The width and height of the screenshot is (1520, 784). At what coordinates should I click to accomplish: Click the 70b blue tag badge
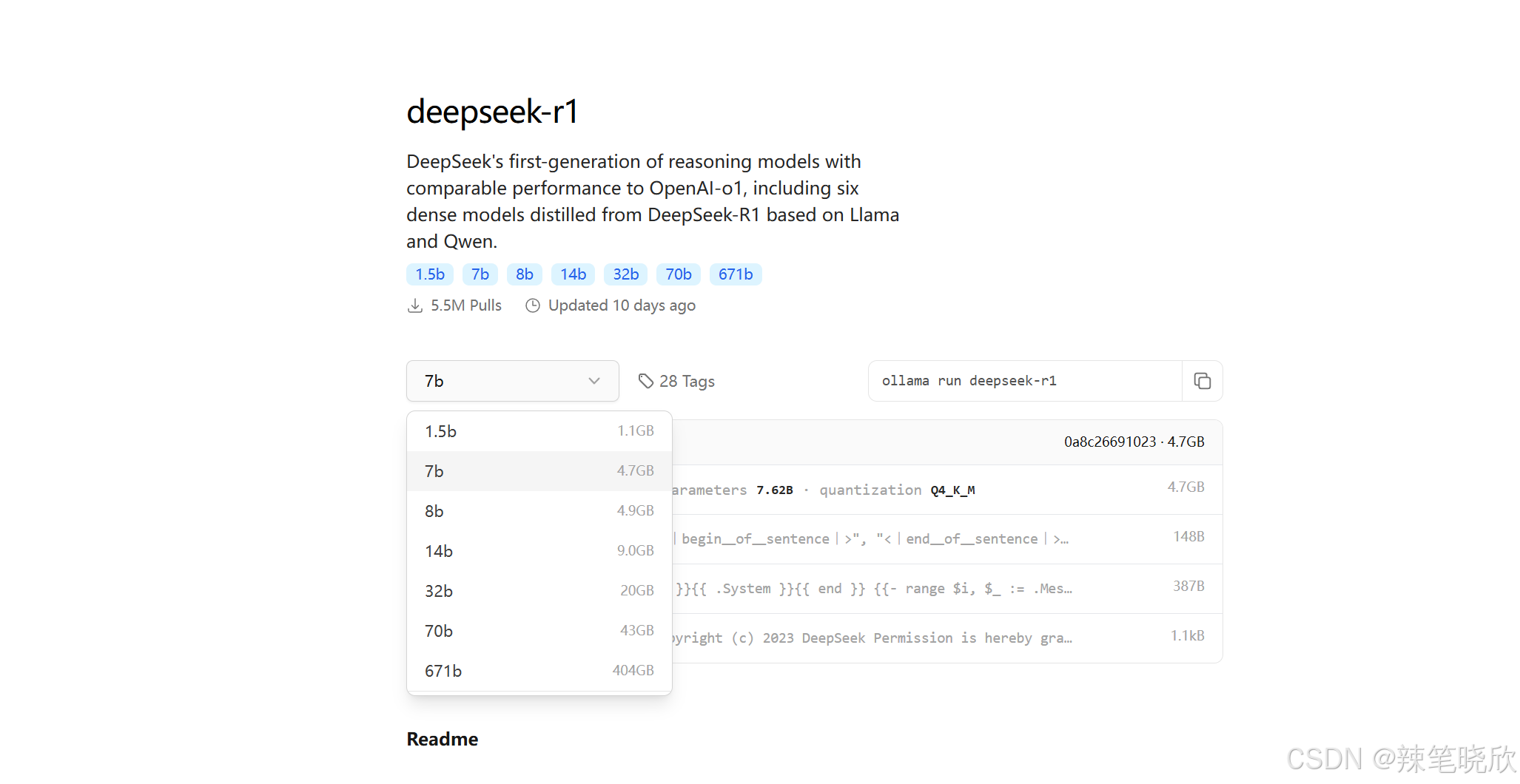tap(679, 274)
